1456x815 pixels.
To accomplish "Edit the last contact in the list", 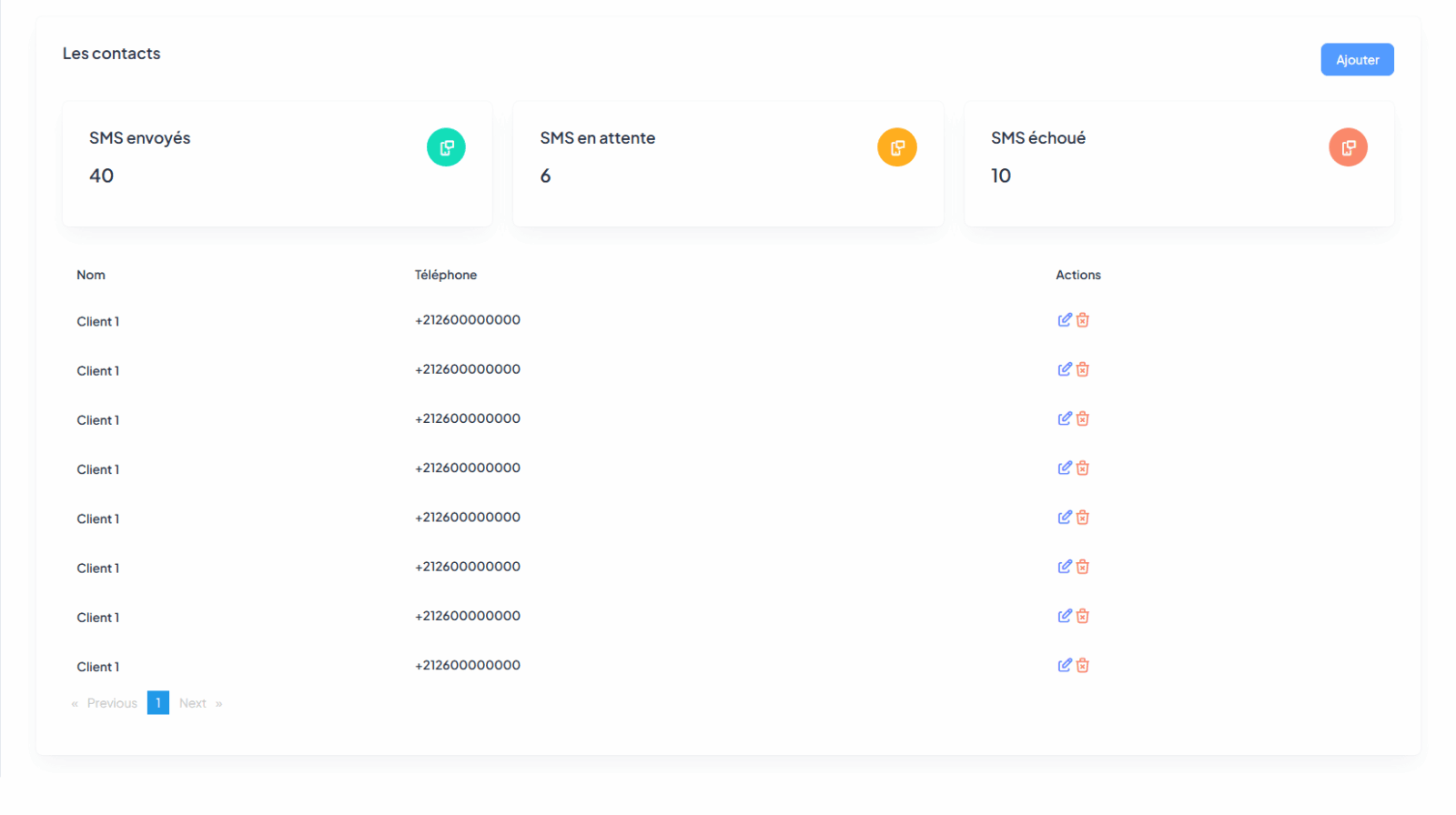I will click(1064, 665).
